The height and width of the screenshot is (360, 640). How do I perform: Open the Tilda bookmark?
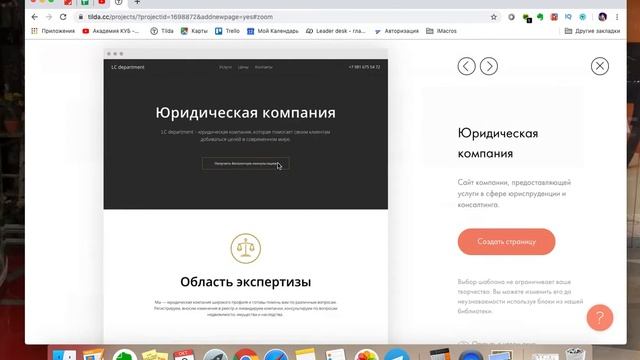tap(162, 31)
